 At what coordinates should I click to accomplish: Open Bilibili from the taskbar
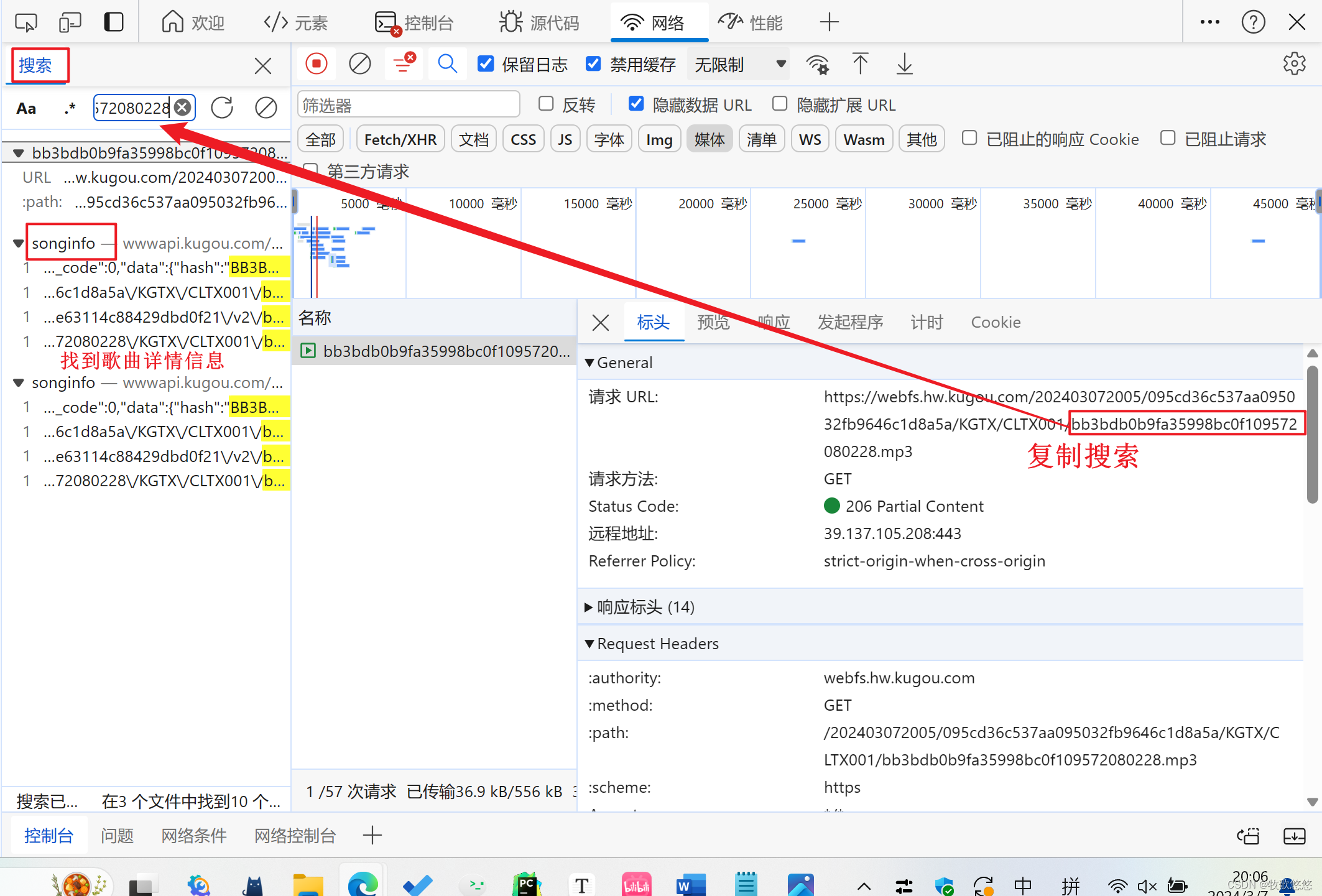tap(636, 884)
